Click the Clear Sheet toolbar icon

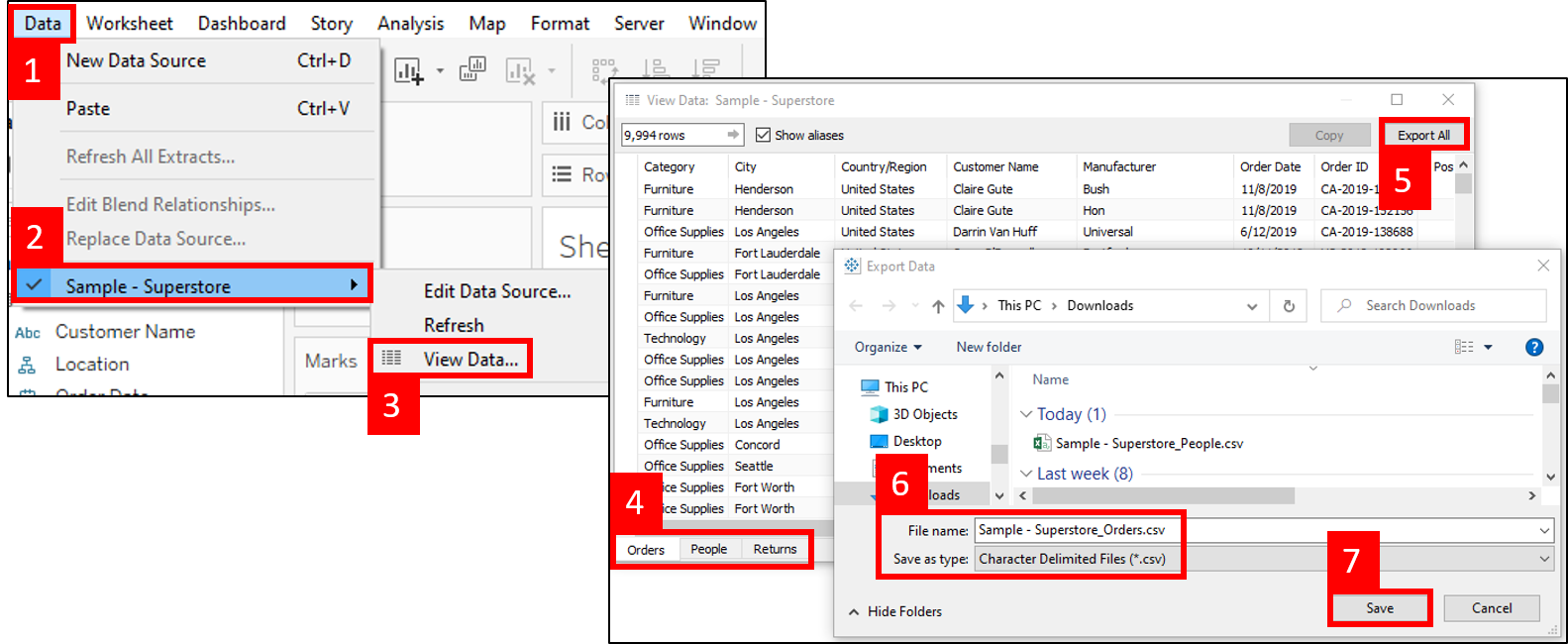pos(520,70)
